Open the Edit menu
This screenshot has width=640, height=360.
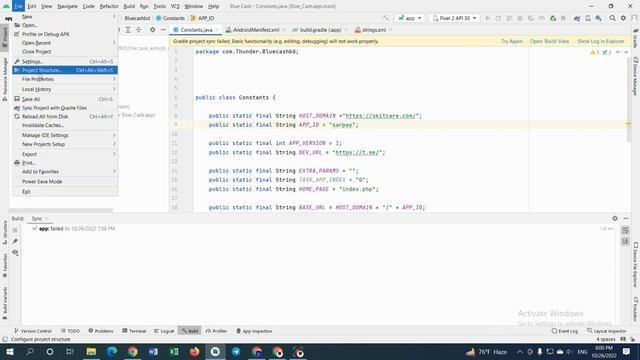coord(32,6)
